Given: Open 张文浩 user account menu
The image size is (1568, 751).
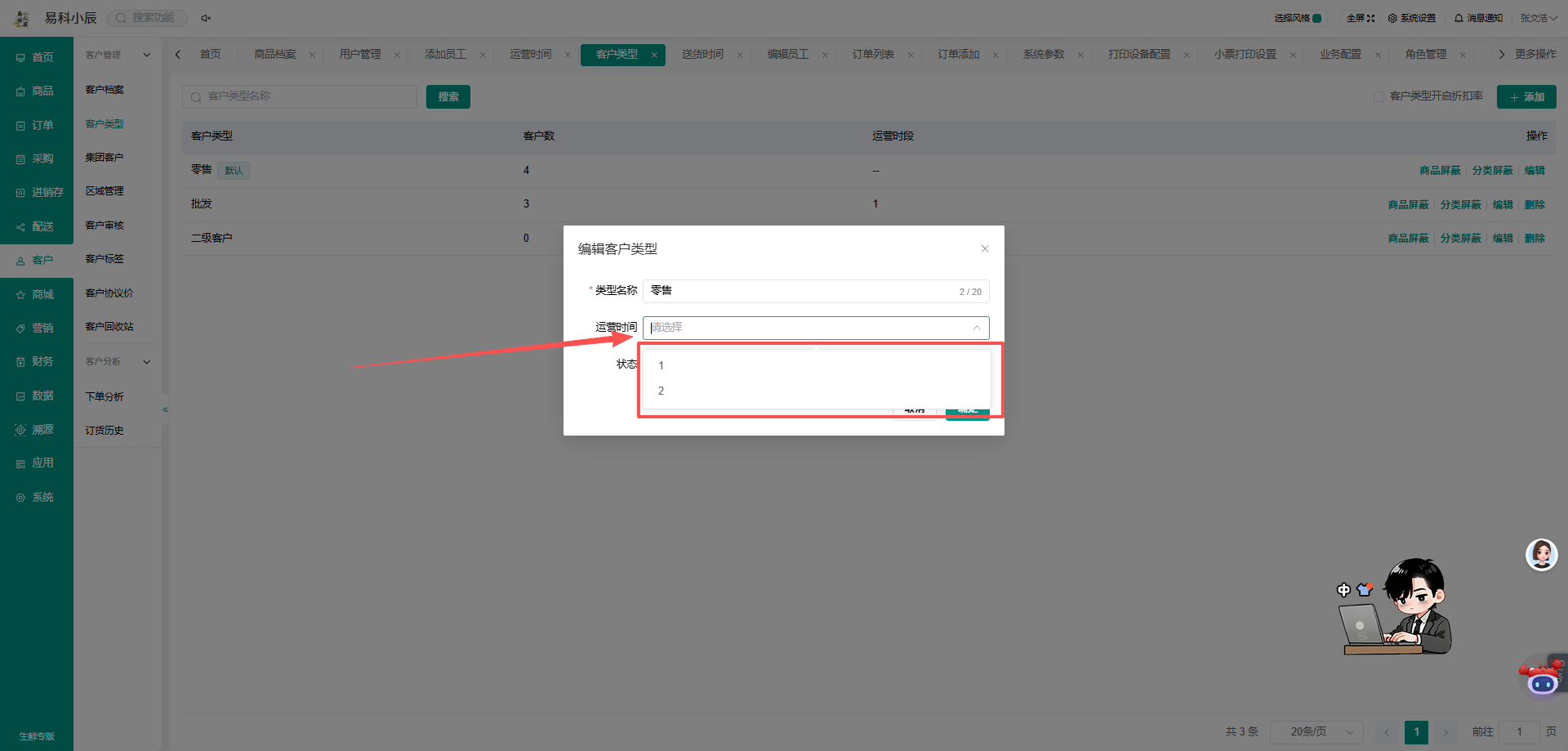Looking at the screenshot, I should pos(1539,18).
